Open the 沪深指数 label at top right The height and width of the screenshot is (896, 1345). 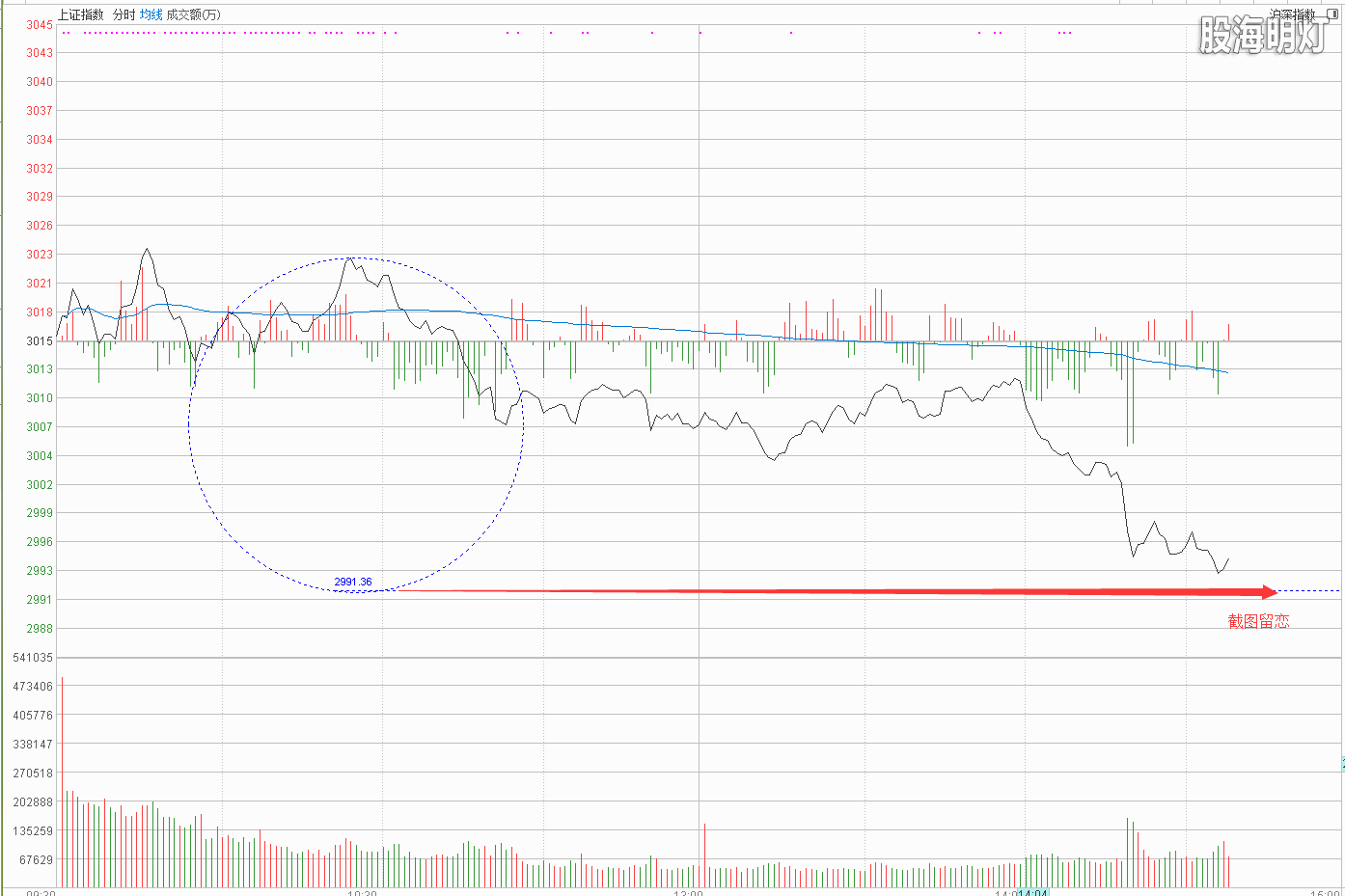pos(1293,14)
